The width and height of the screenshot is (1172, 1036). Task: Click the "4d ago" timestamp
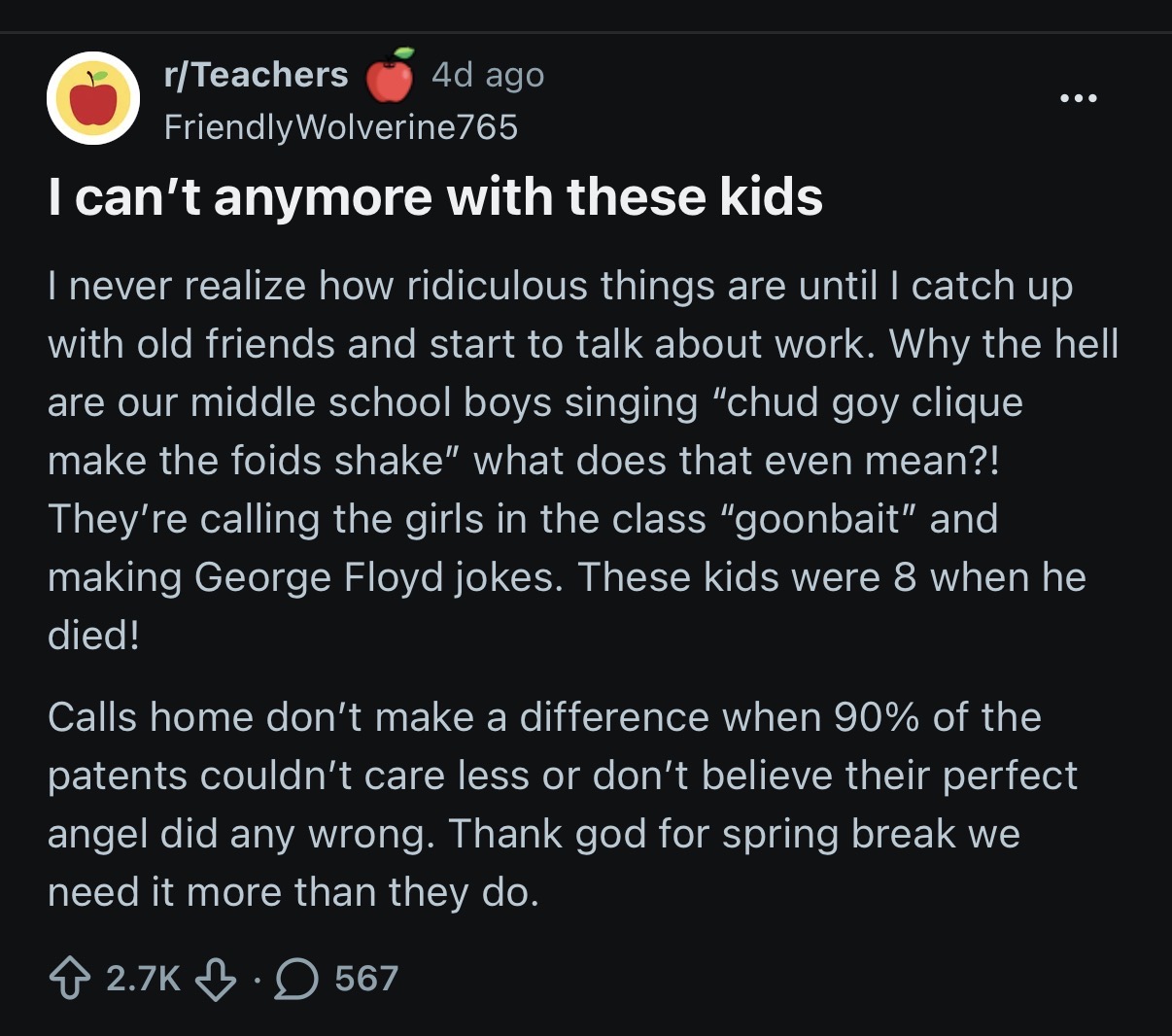pos(488,75)
